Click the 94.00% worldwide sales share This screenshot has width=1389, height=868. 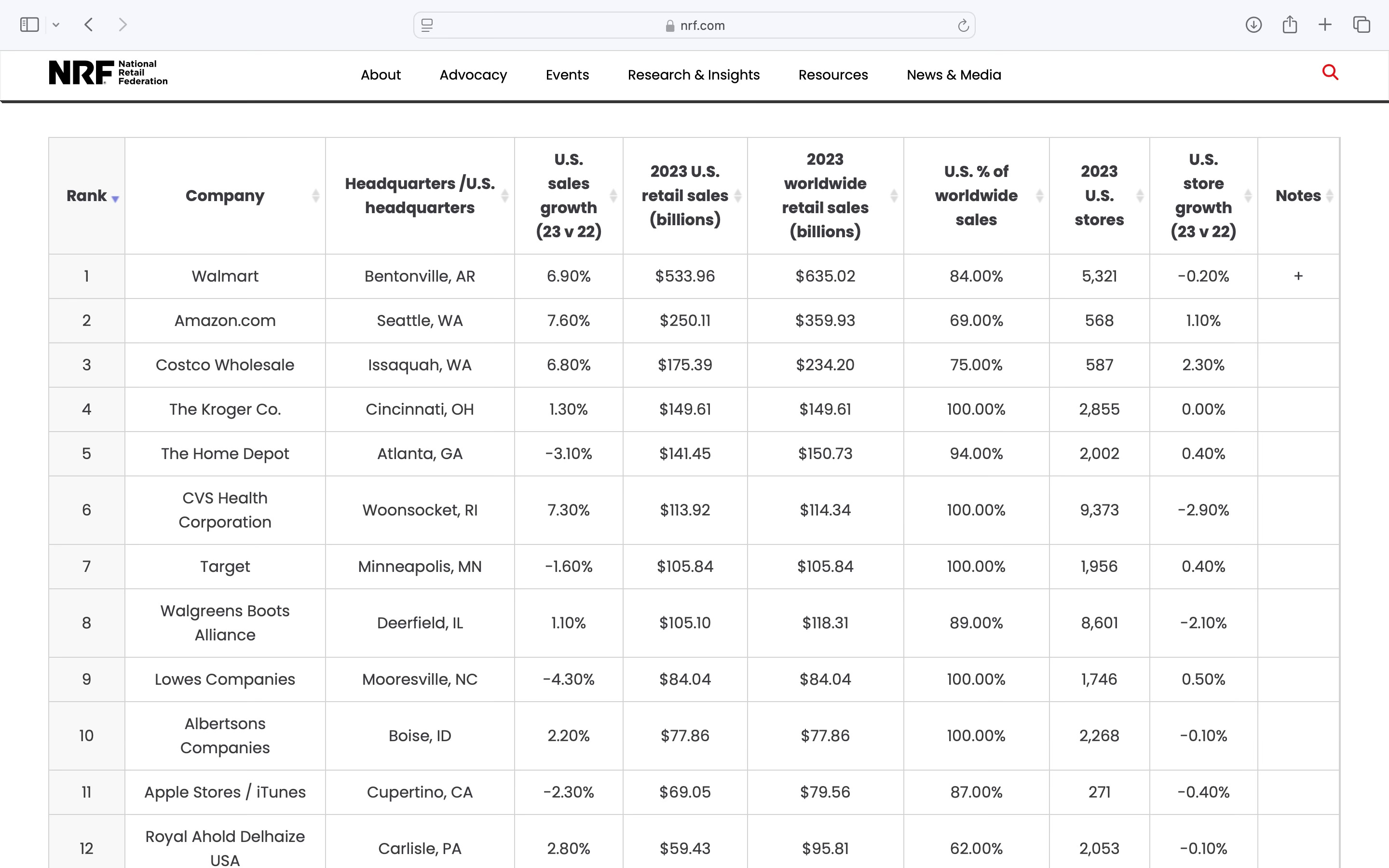tap(976, 453)
